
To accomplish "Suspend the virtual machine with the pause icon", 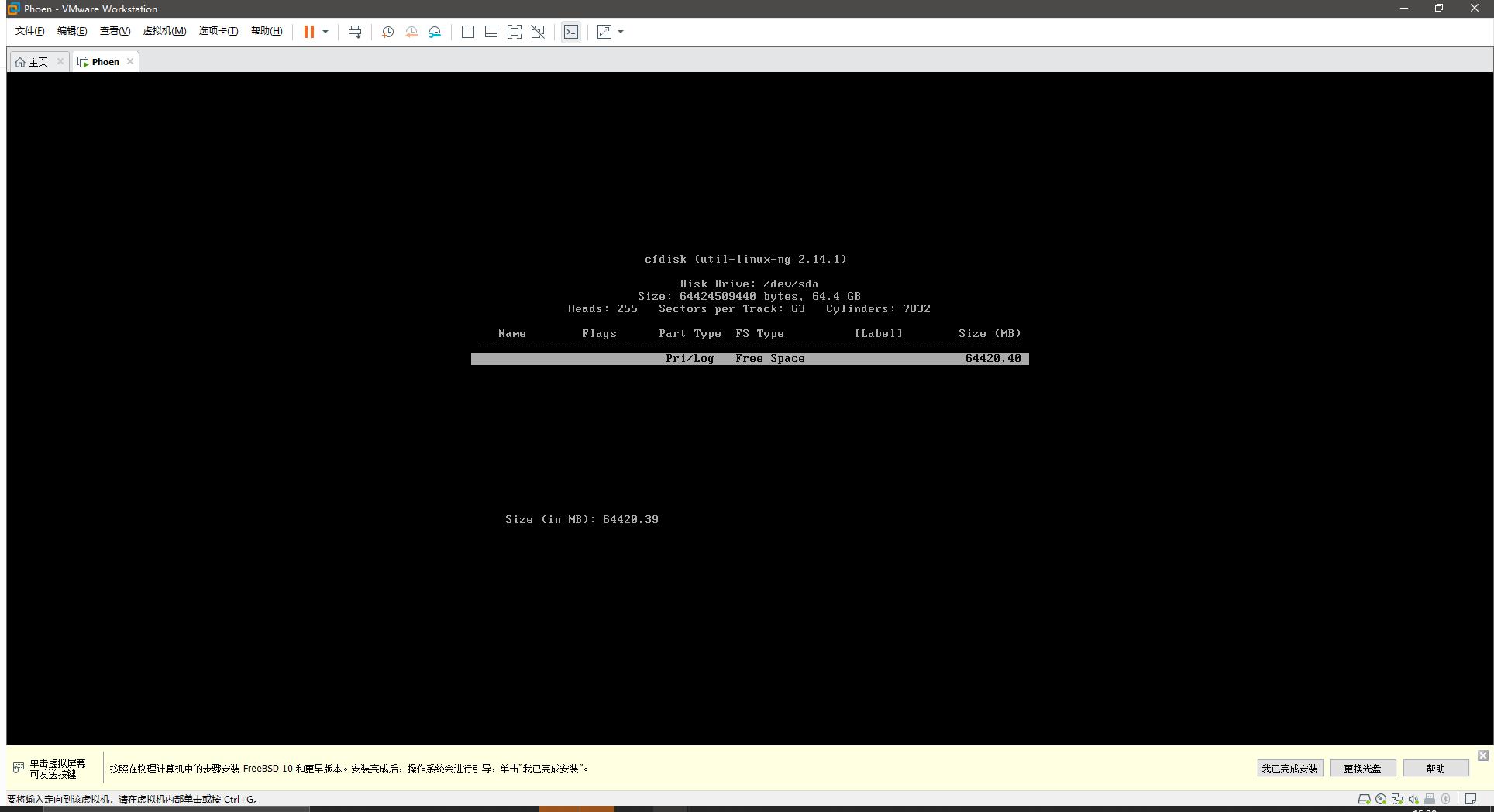I will click(308, 32).
